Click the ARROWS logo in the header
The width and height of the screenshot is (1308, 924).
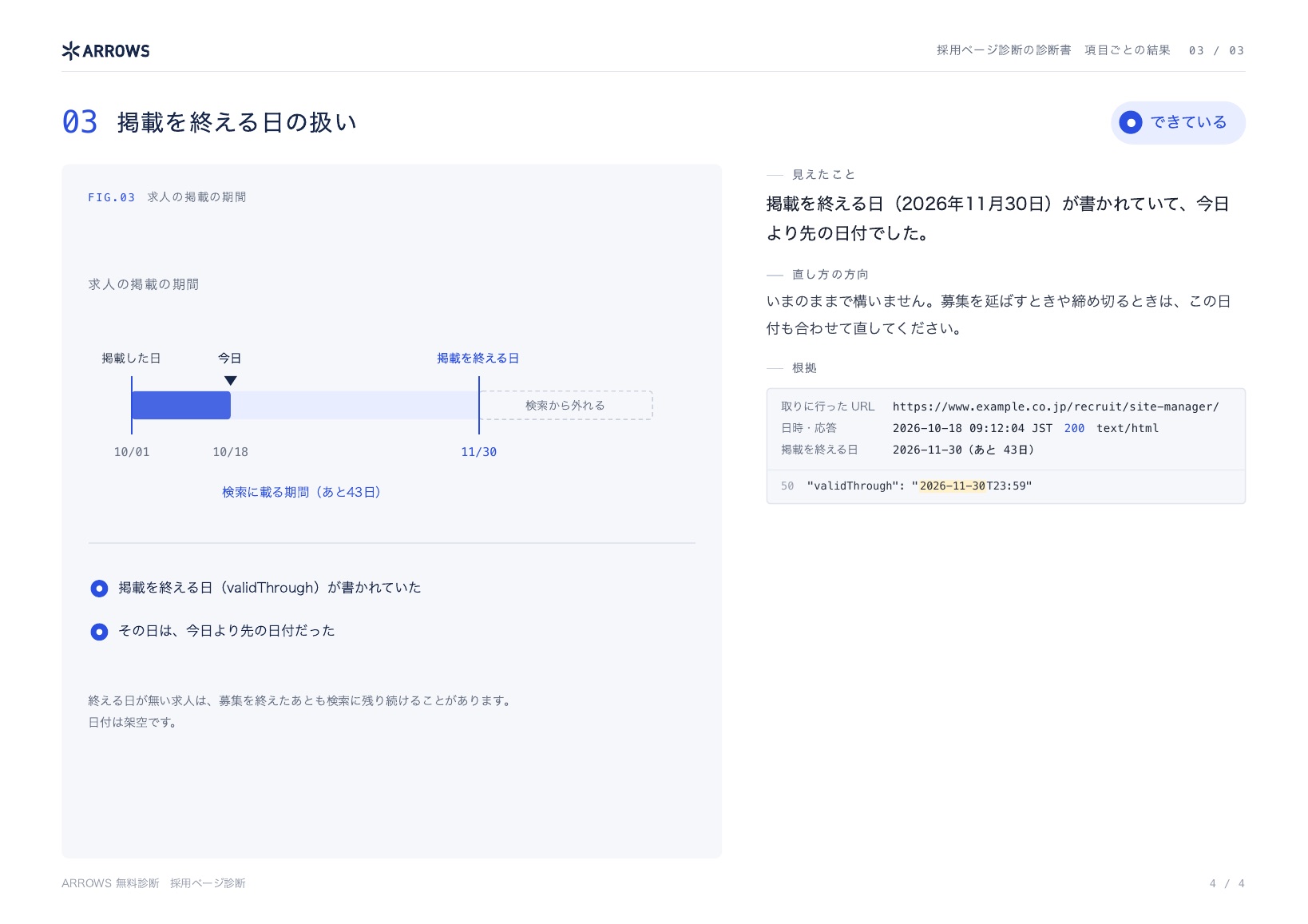pos(105,51)
